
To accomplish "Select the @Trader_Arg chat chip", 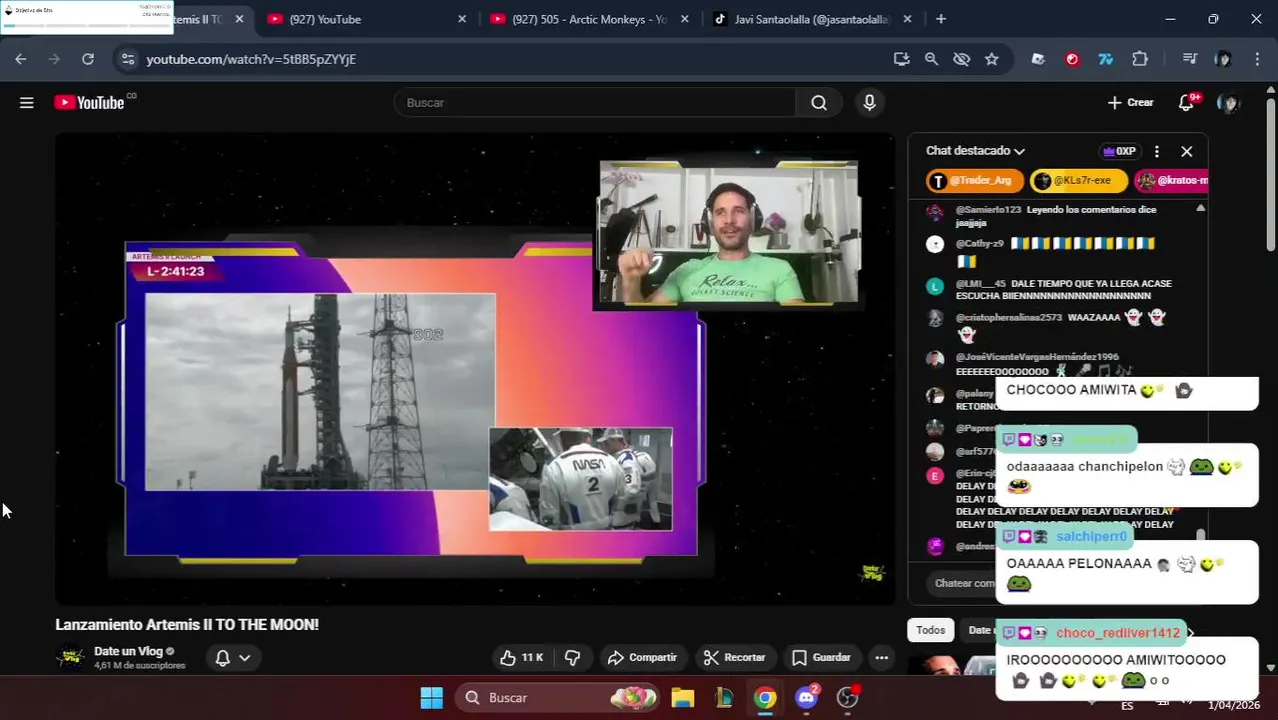I will pyautogui.click(x=974, y=180).
